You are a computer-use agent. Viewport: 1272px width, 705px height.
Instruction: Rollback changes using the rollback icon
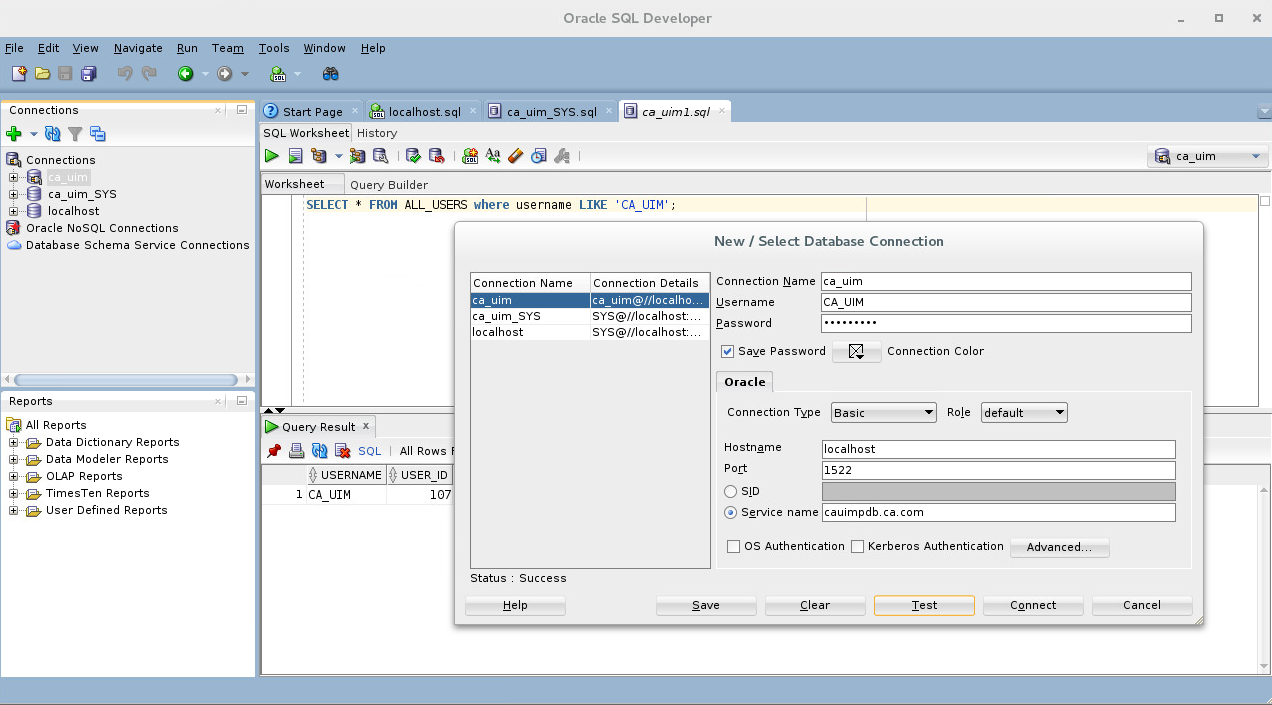click(x=436, y=156)
